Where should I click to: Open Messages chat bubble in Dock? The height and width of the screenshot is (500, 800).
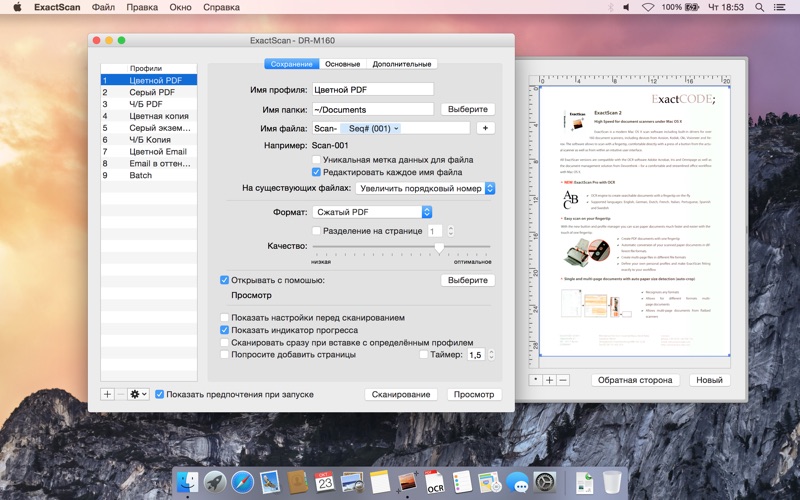pyautogui.click(x=517, y=482)
